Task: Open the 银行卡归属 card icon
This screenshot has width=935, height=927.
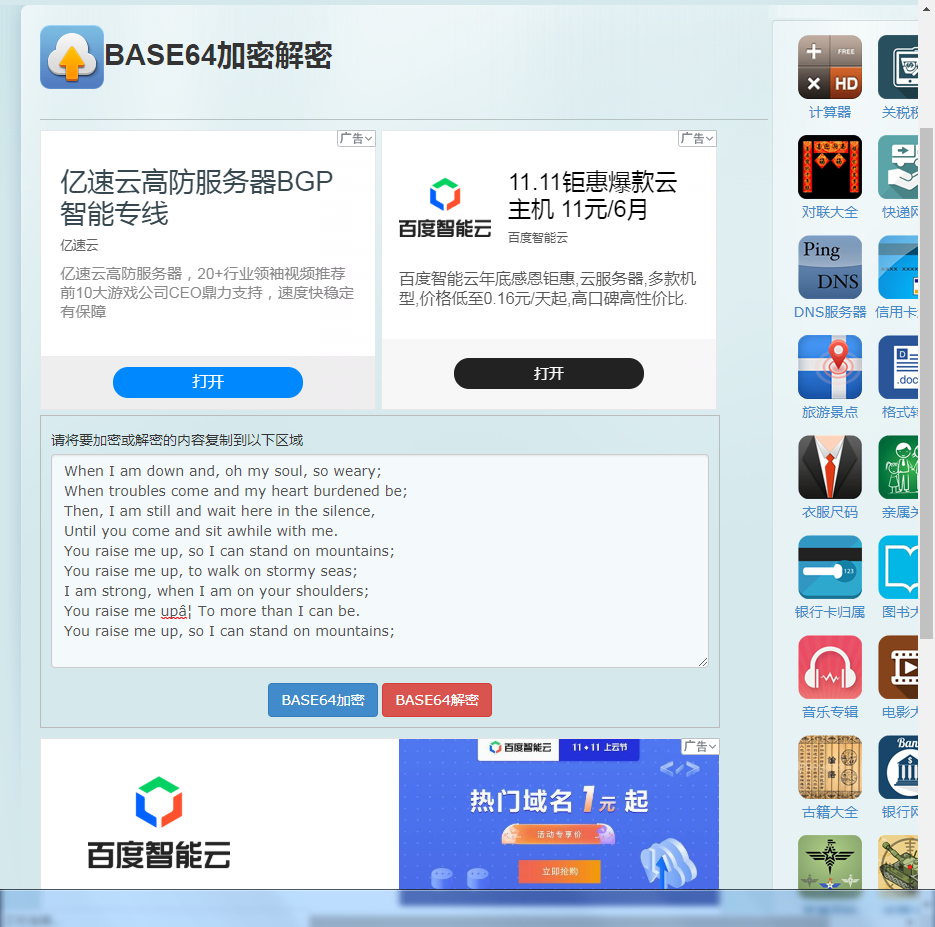Action: (829, 567)
